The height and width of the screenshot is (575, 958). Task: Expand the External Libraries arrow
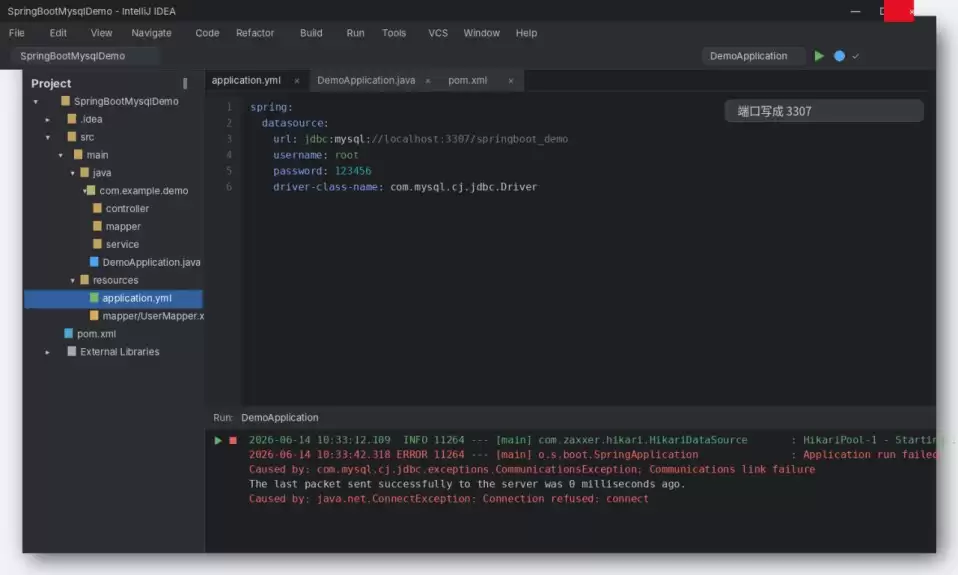(x=48, y=352)
